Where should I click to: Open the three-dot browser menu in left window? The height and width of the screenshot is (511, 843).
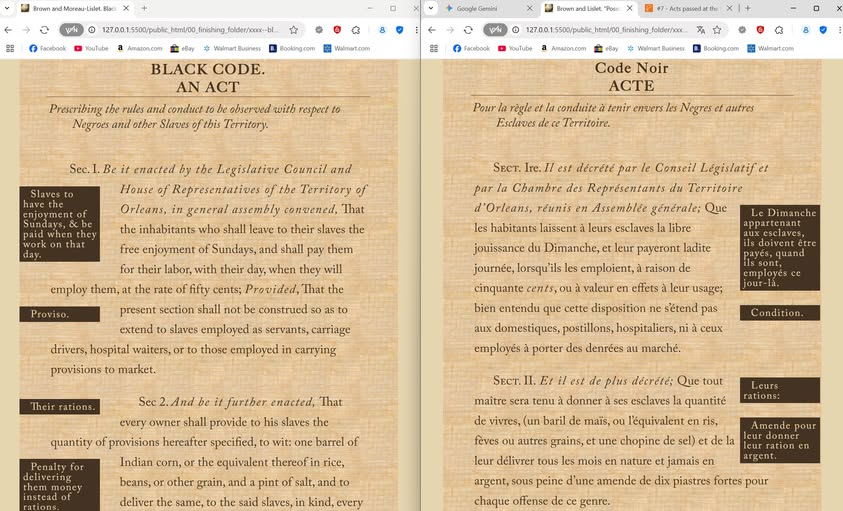[x=417, y=30]
